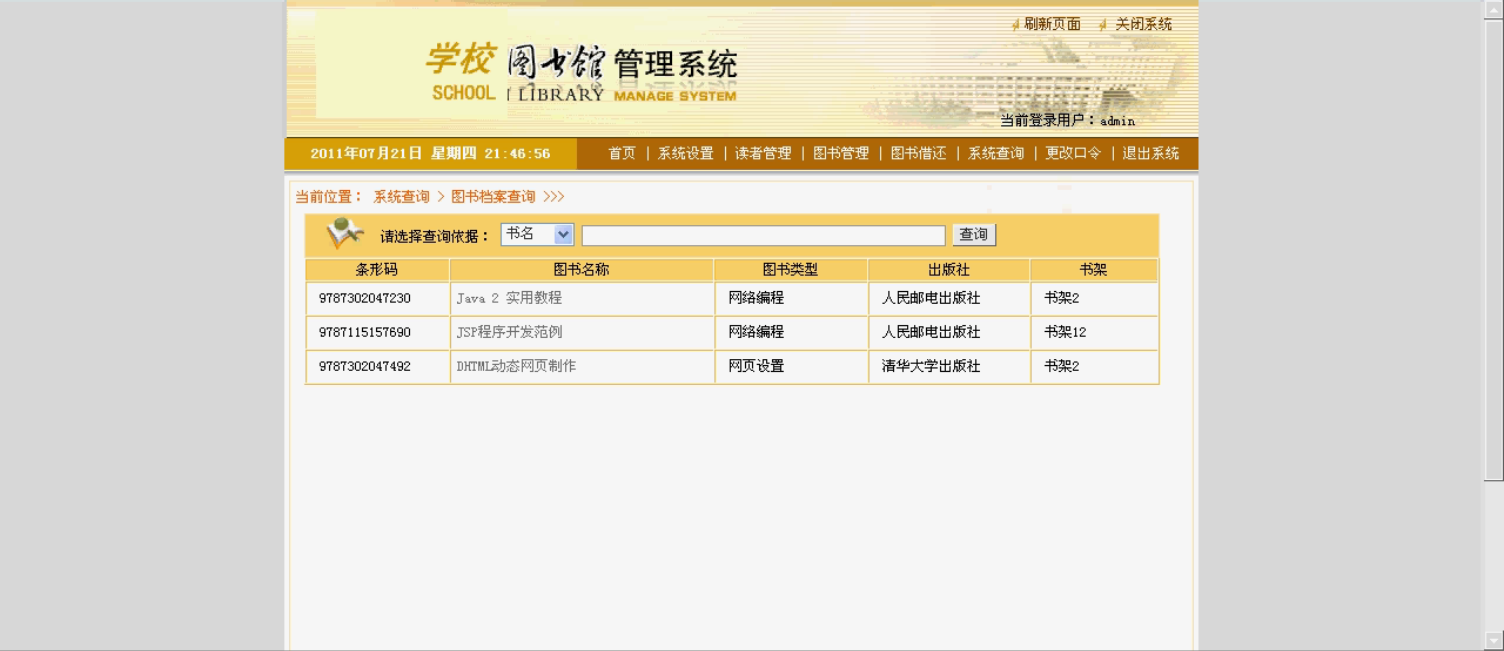
Task: Click 图书档案查询 in the breadcrumb
Action: point(493,197)
